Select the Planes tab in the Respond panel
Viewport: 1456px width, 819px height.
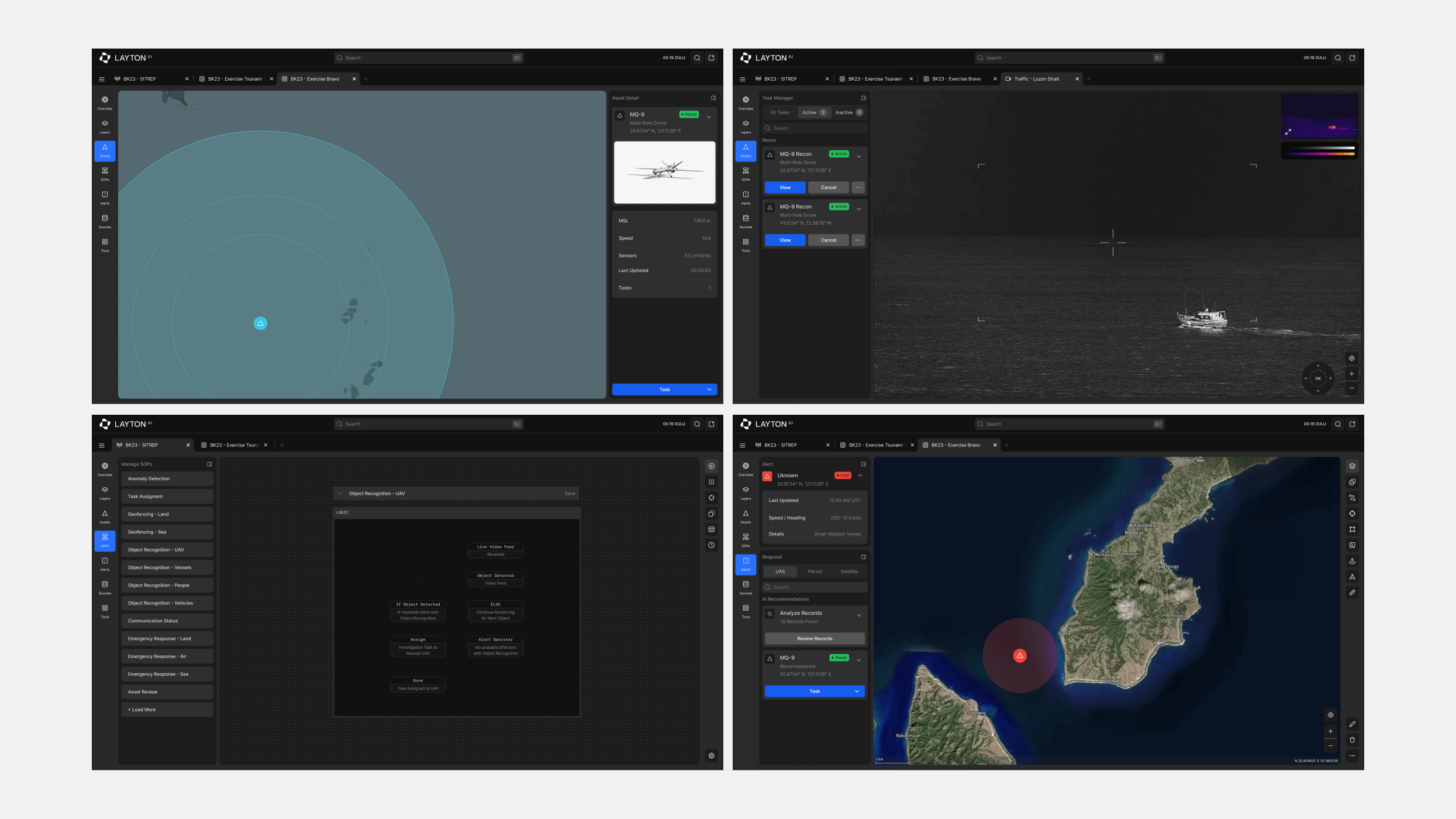coord(815,572)
